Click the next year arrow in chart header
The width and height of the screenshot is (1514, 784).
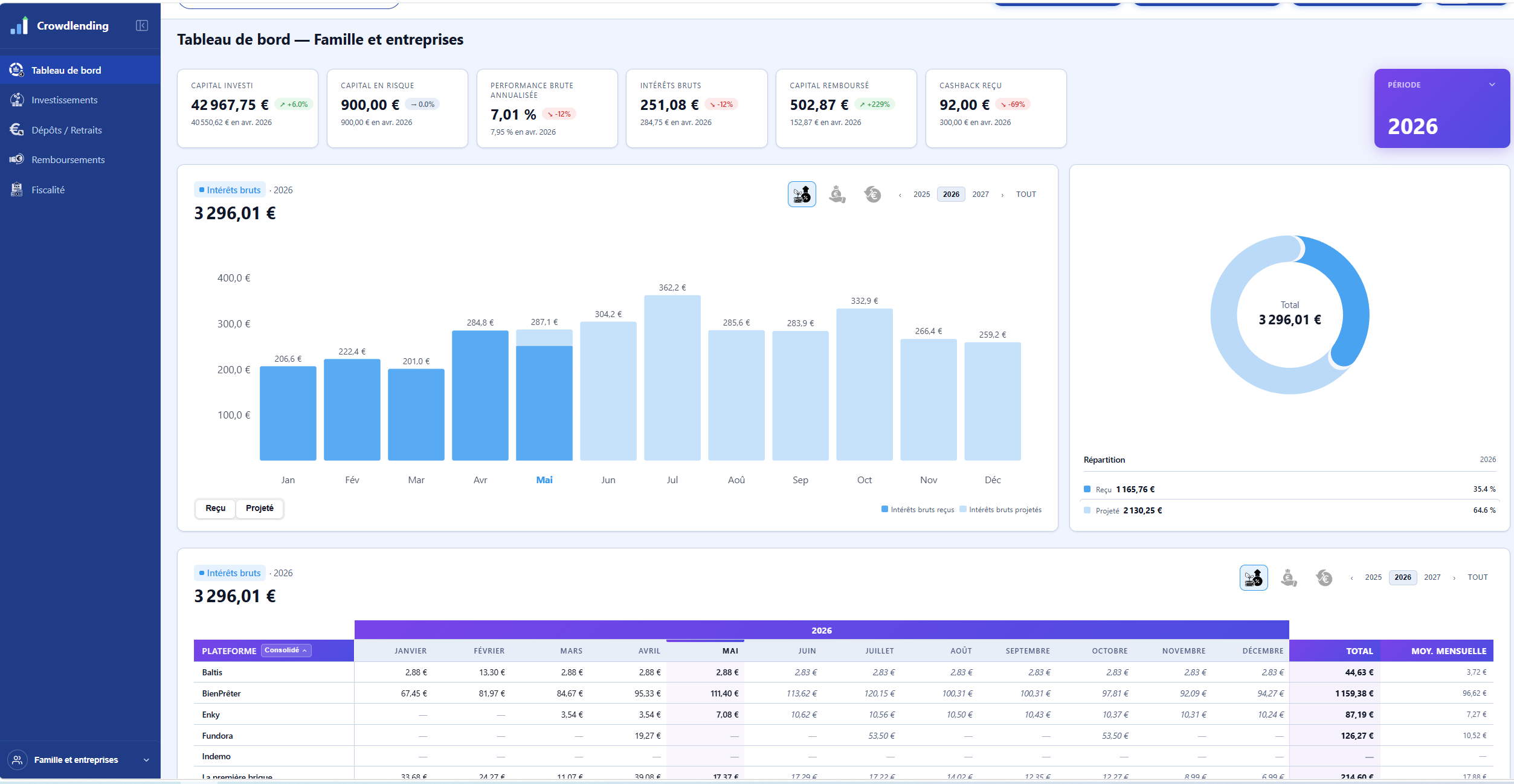click(1003, 194)
